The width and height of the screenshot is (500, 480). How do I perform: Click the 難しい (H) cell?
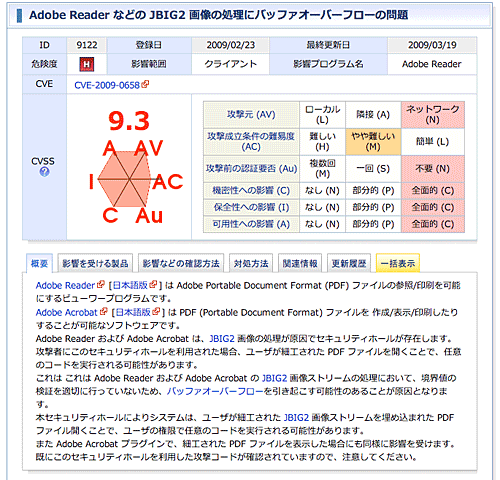click(x=322, y=142)
